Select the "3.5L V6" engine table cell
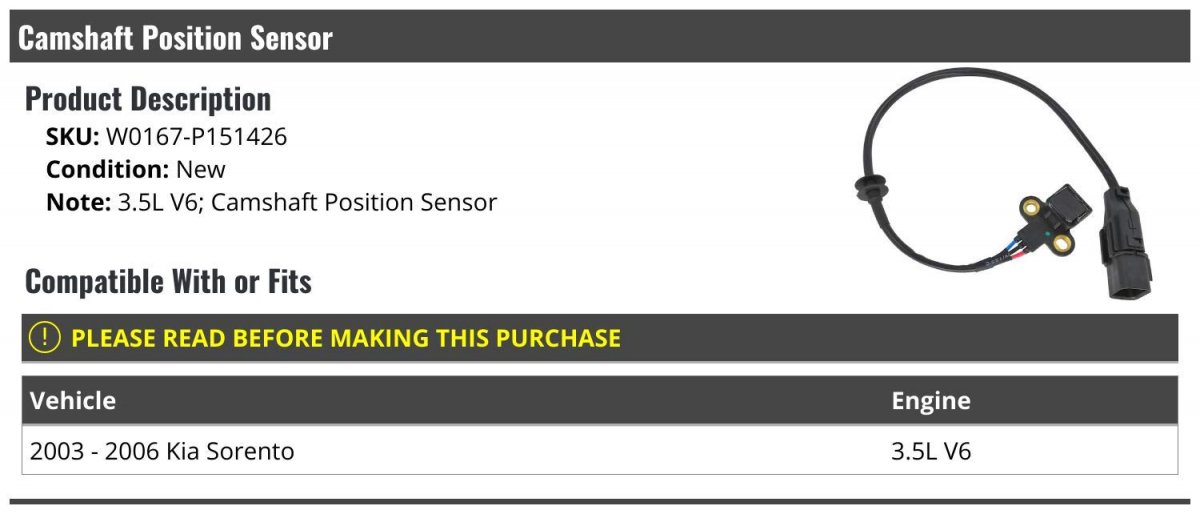1200x514 pixels. pos(931,451)
